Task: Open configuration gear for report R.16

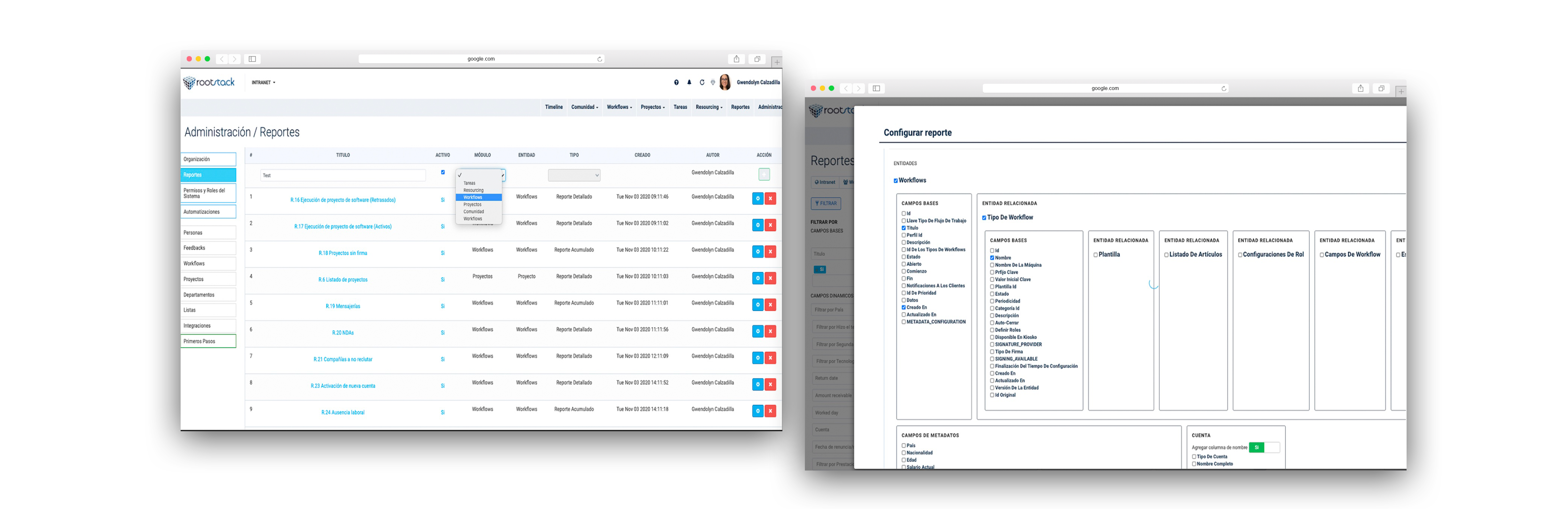Action: [757, 199]
